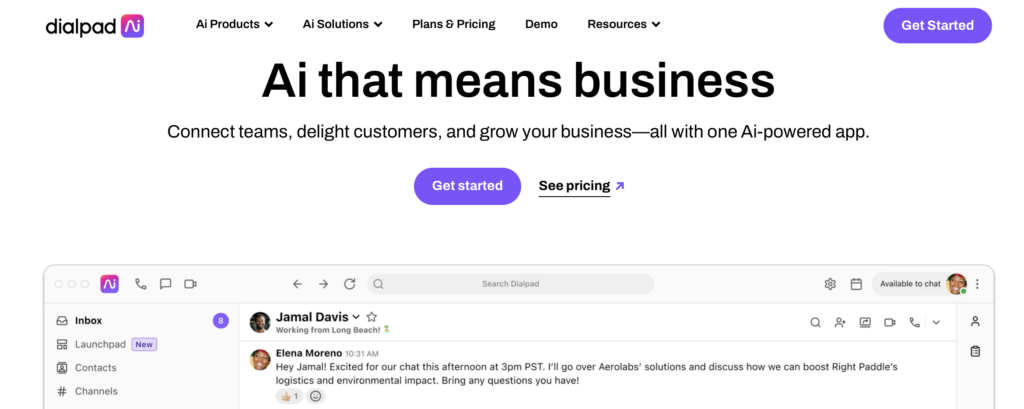Go to the Demo menu item
Viewport: 1024px width, 409px height.
pyautogui.click(x=541, y=24)
